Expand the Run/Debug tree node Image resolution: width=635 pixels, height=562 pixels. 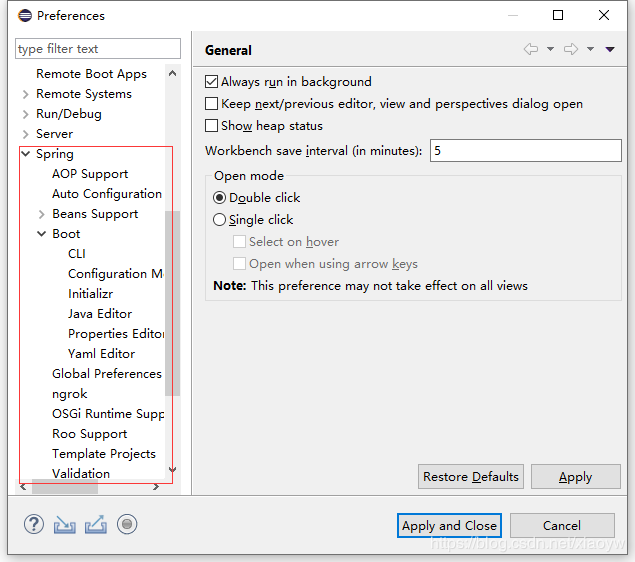(26, 114)
